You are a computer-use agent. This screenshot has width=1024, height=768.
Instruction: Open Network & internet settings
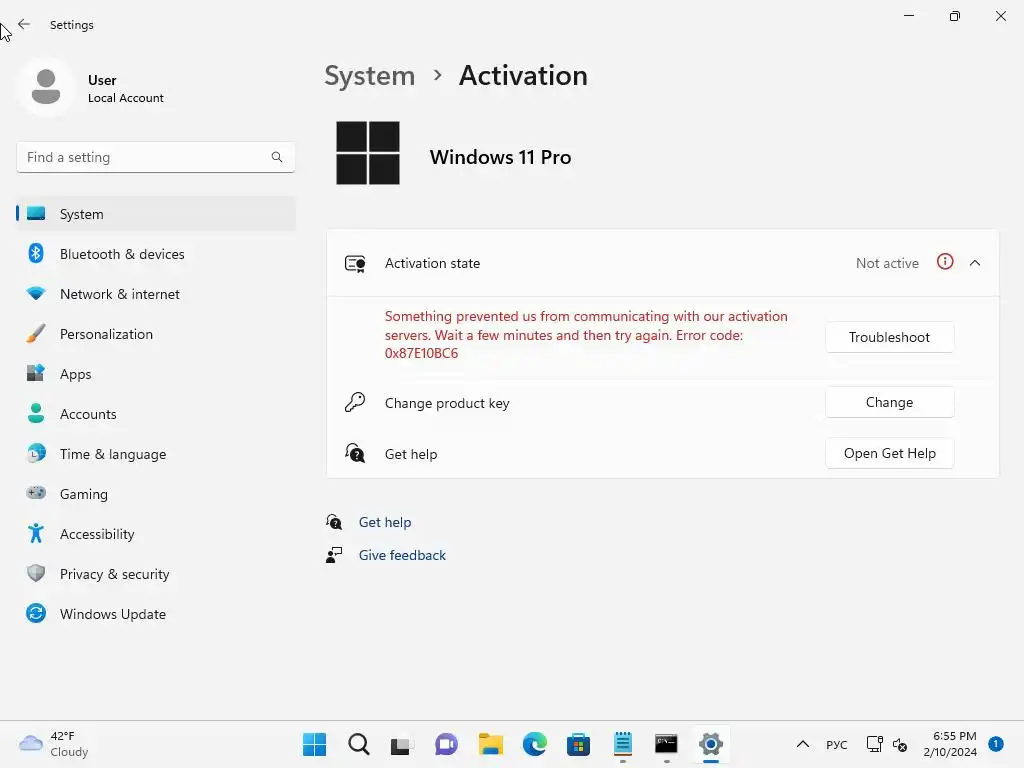pos(156,294)
